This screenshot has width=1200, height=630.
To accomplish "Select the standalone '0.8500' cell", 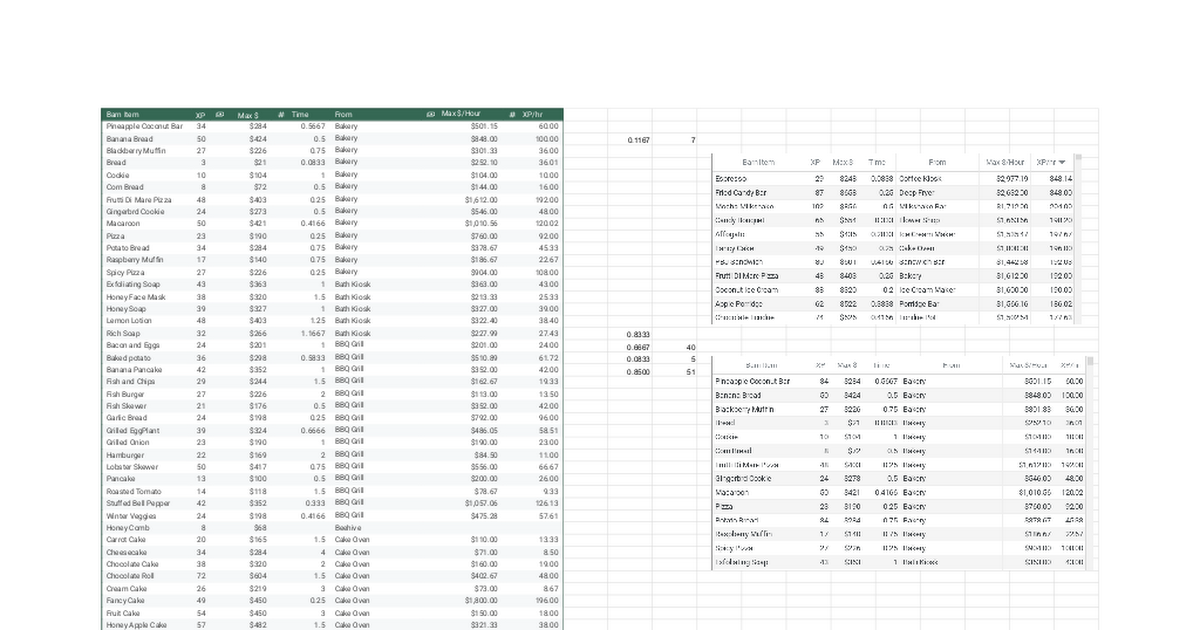I will (638, 371).
